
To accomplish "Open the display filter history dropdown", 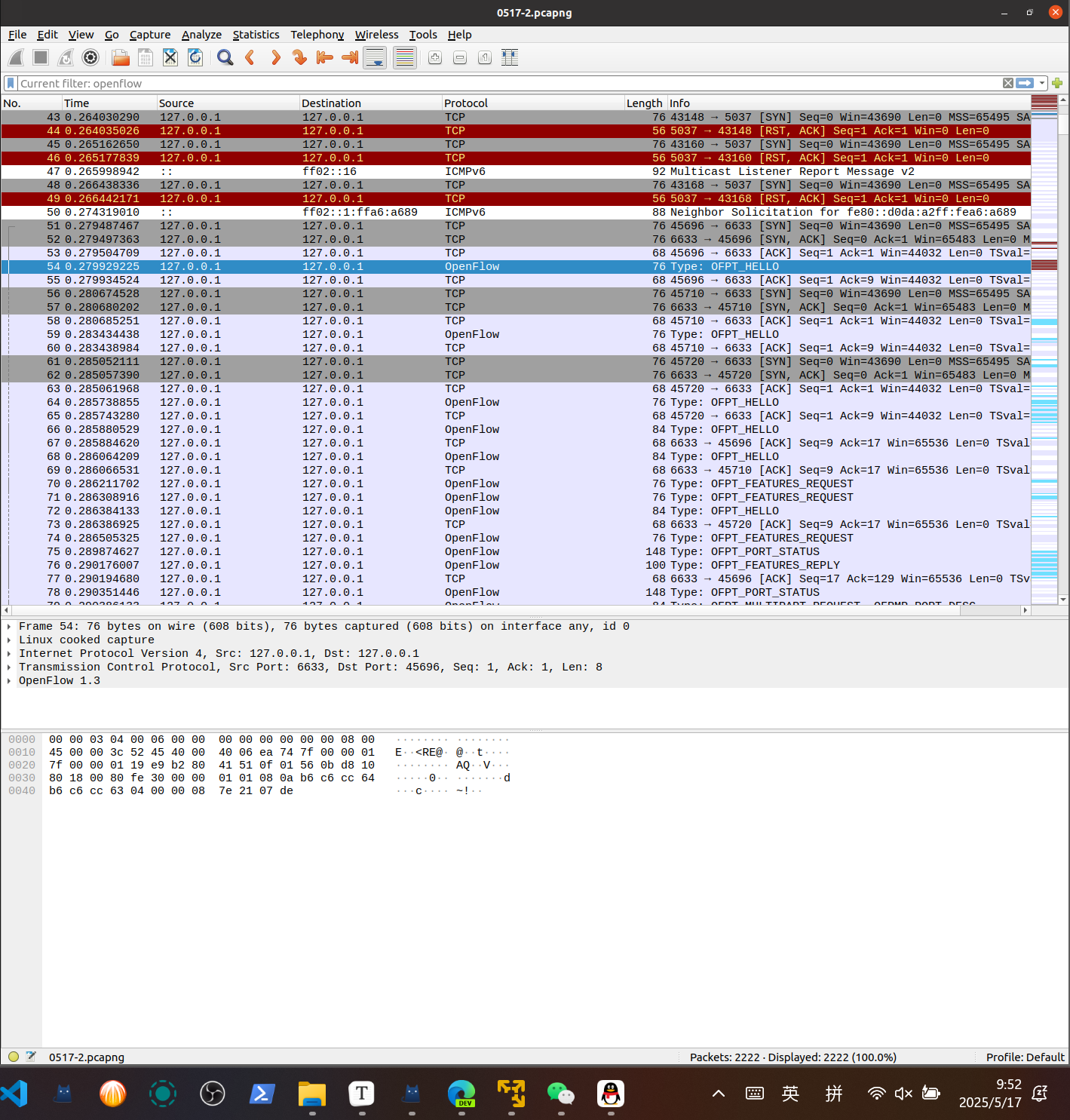I will pyautogui.click(x=1042, y=83).
